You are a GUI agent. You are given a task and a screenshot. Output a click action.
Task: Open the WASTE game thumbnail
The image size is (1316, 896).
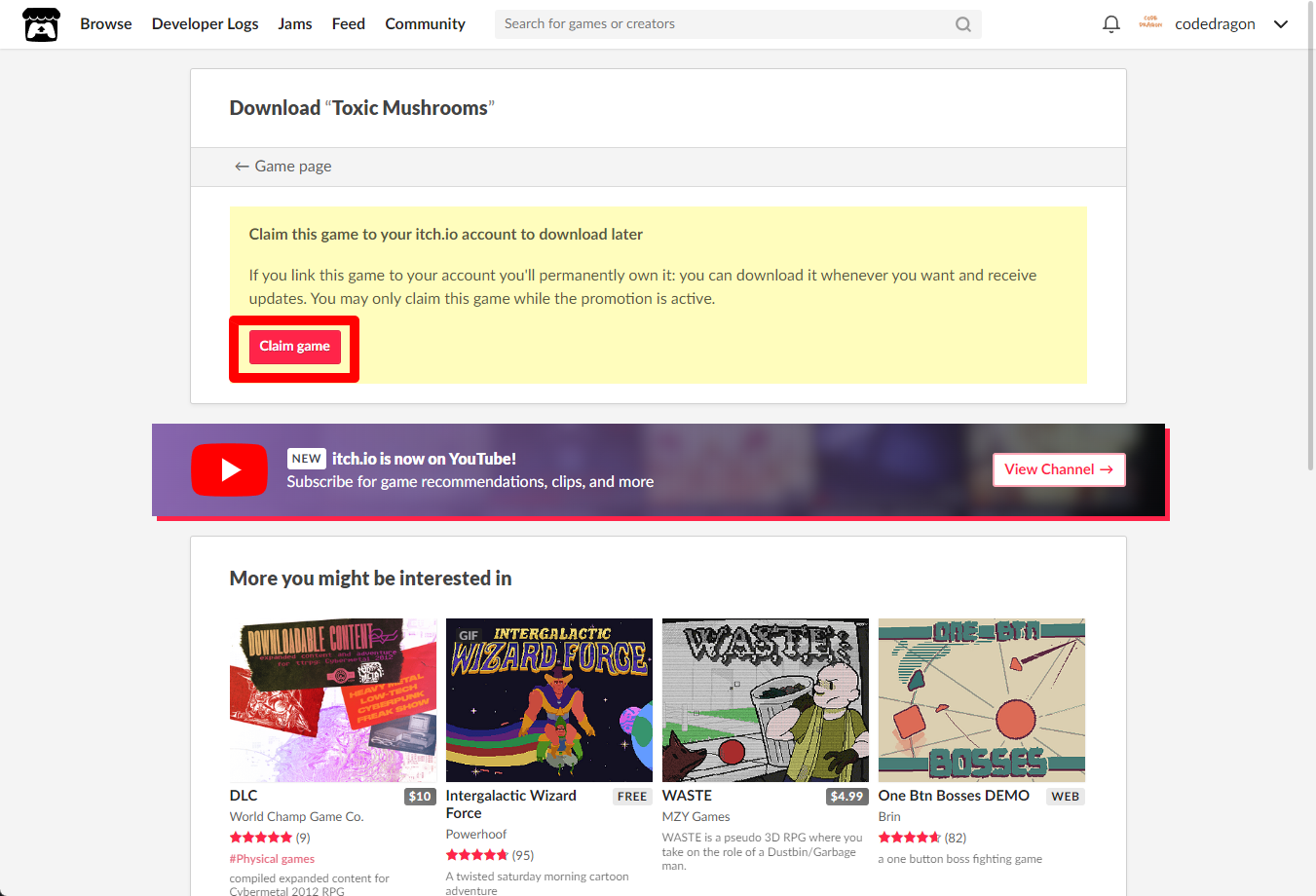coord(766,700)
